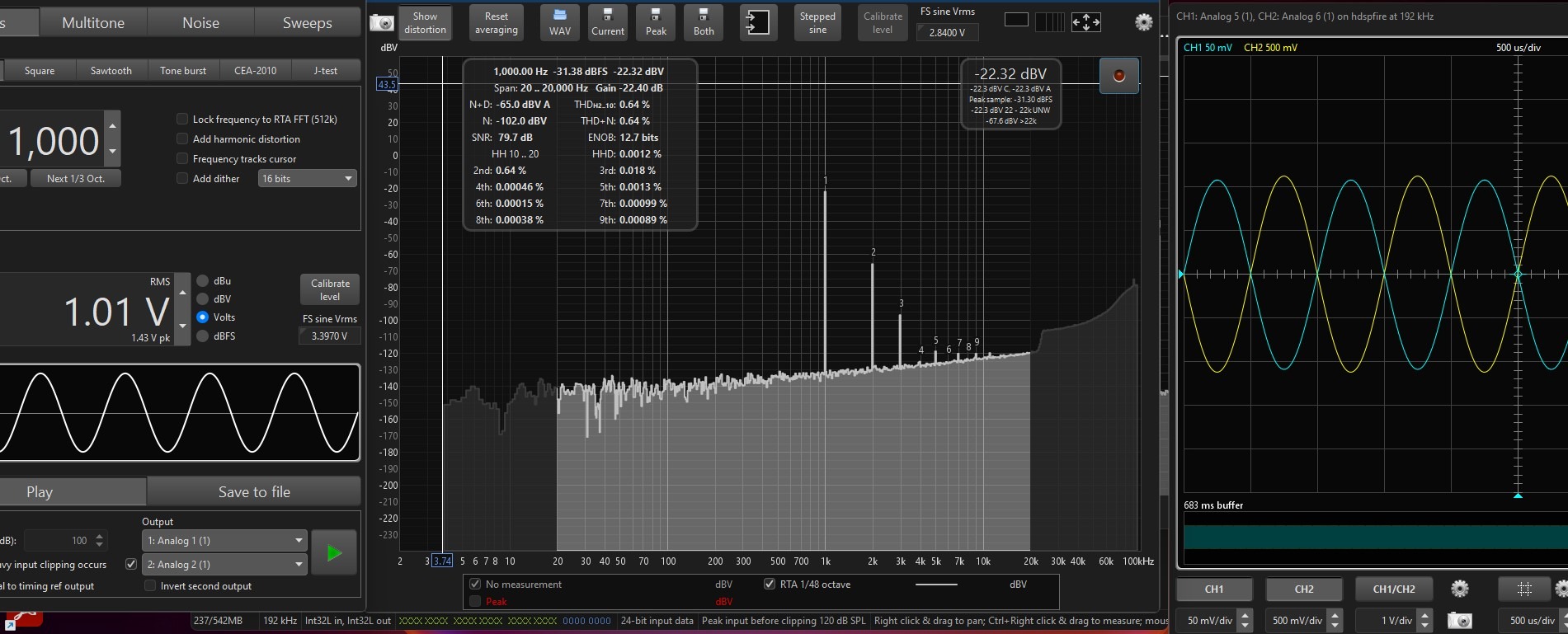This screenshot has width=1568, height=634.
Task: Increase CH1 50 mV/div scale
Action: pyautogui.click(x=1245, y=614)
